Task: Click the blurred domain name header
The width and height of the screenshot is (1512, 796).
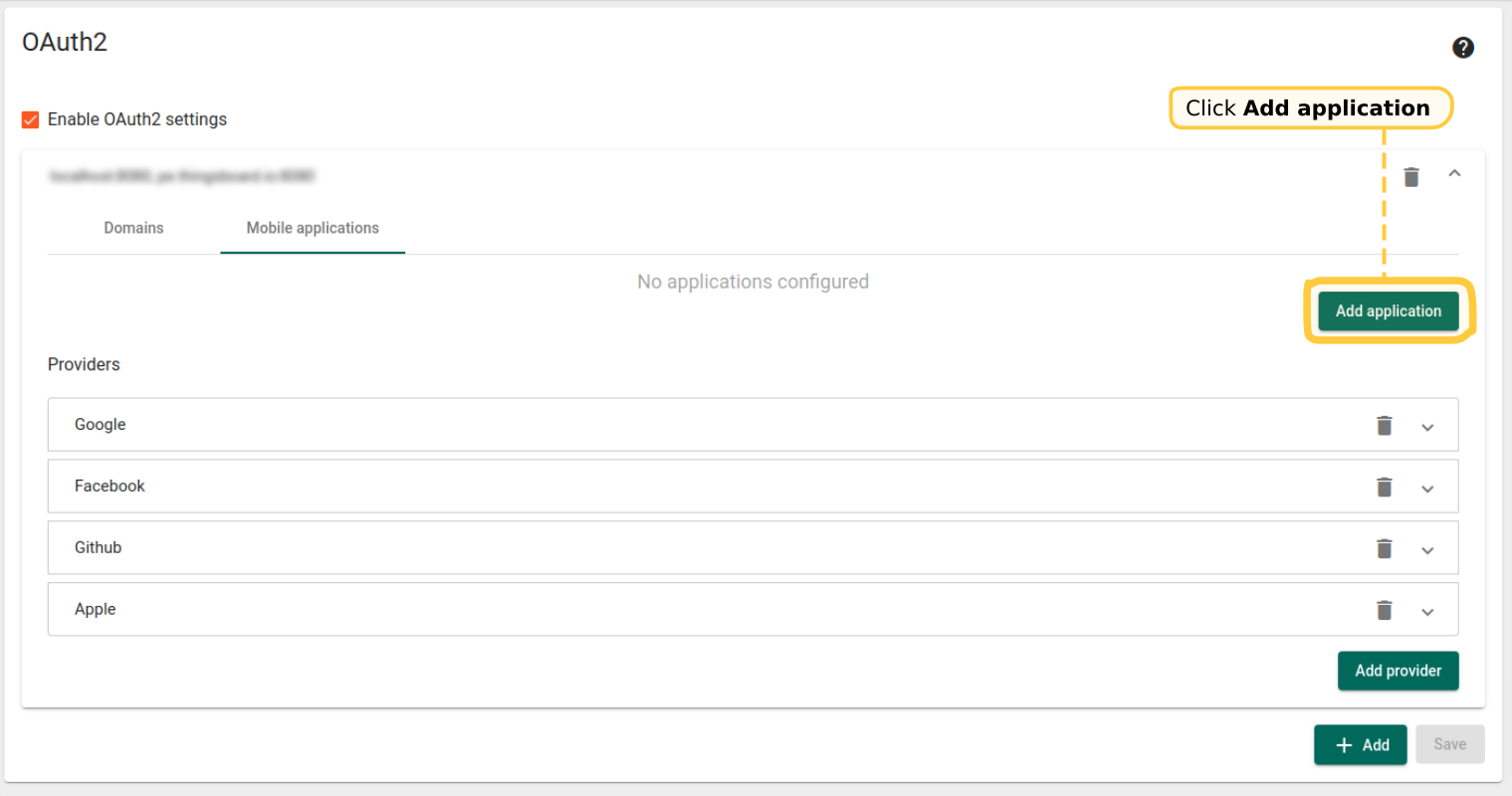Action: 182,176
